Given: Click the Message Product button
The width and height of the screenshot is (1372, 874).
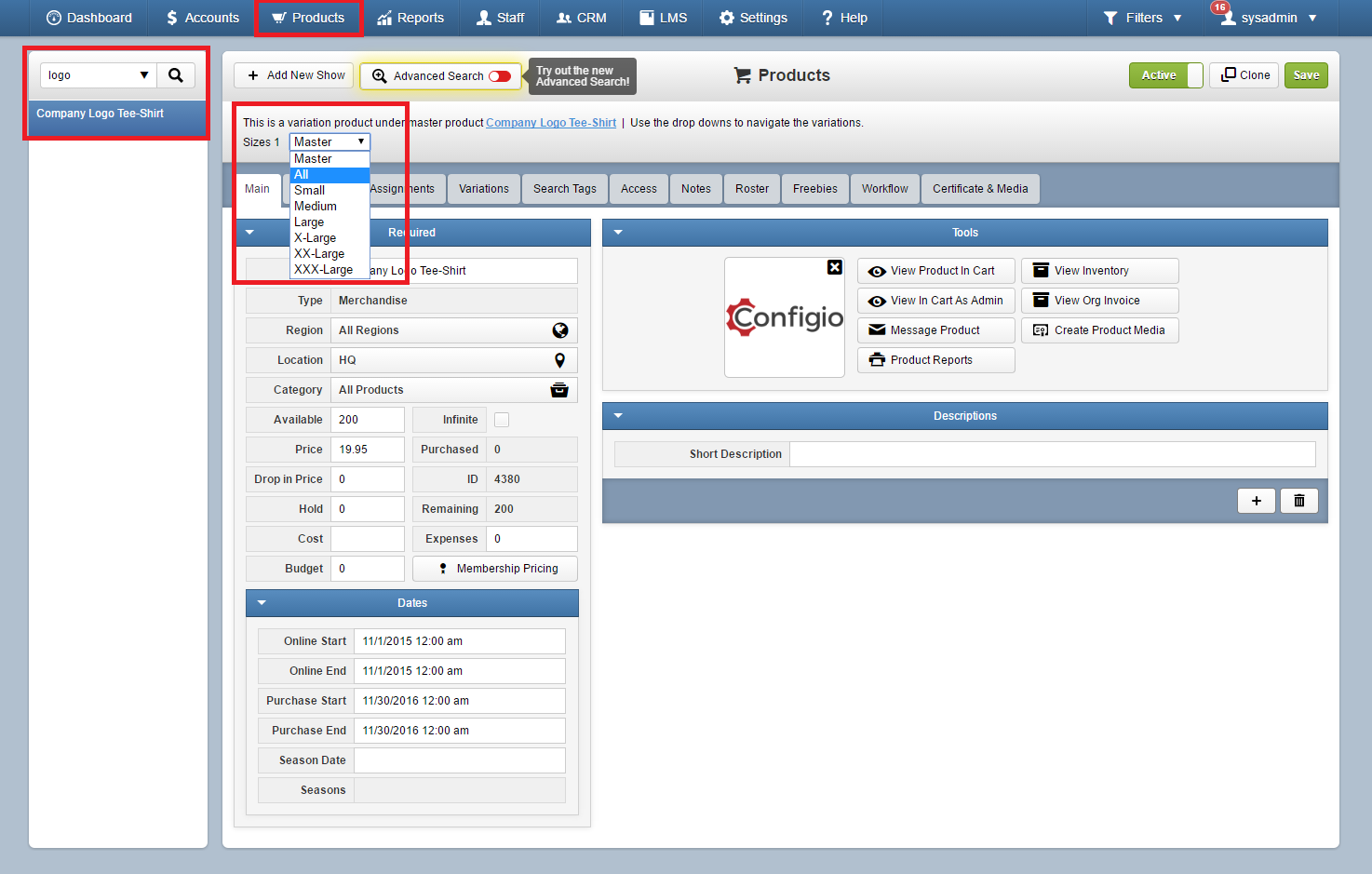Looking at the screenshot, I should (935, 330).
